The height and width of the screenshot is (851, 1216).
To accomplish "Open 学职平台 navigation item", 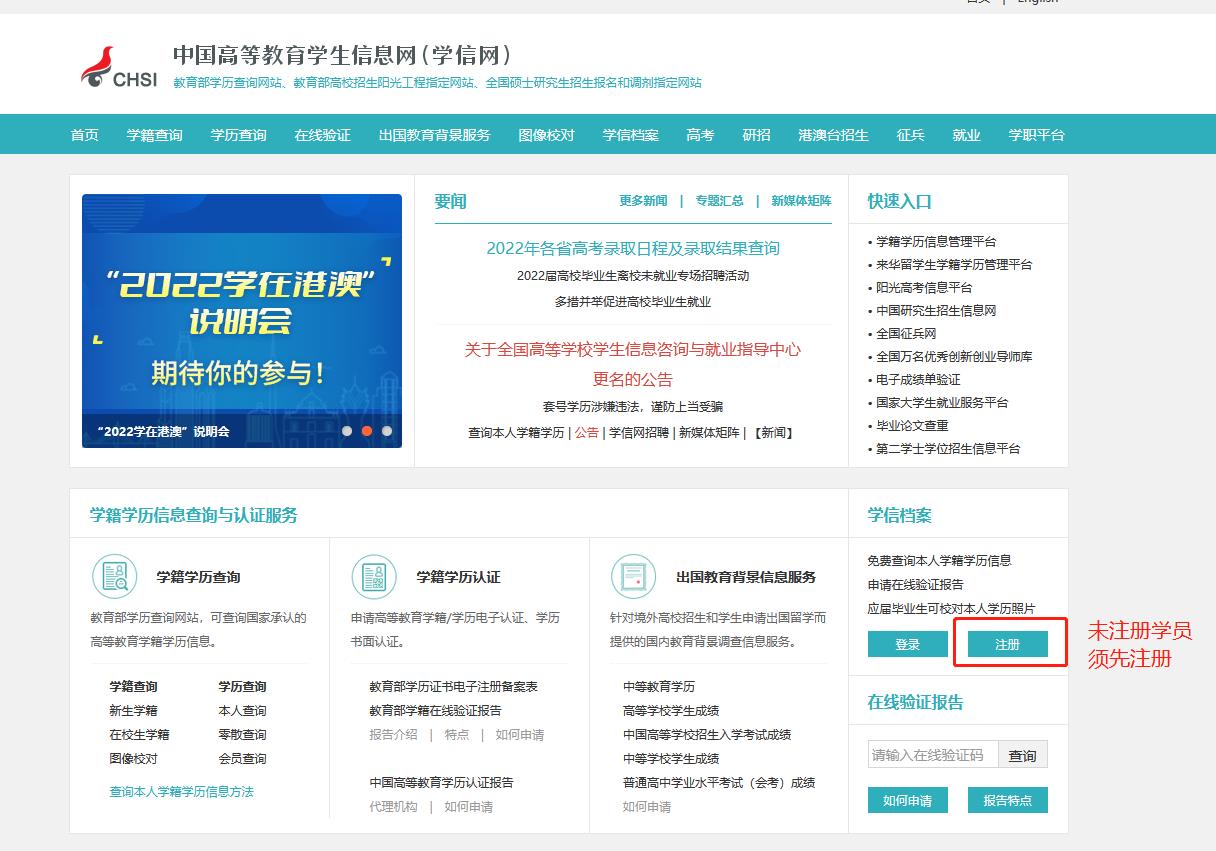I will [x=1037, y=135].
